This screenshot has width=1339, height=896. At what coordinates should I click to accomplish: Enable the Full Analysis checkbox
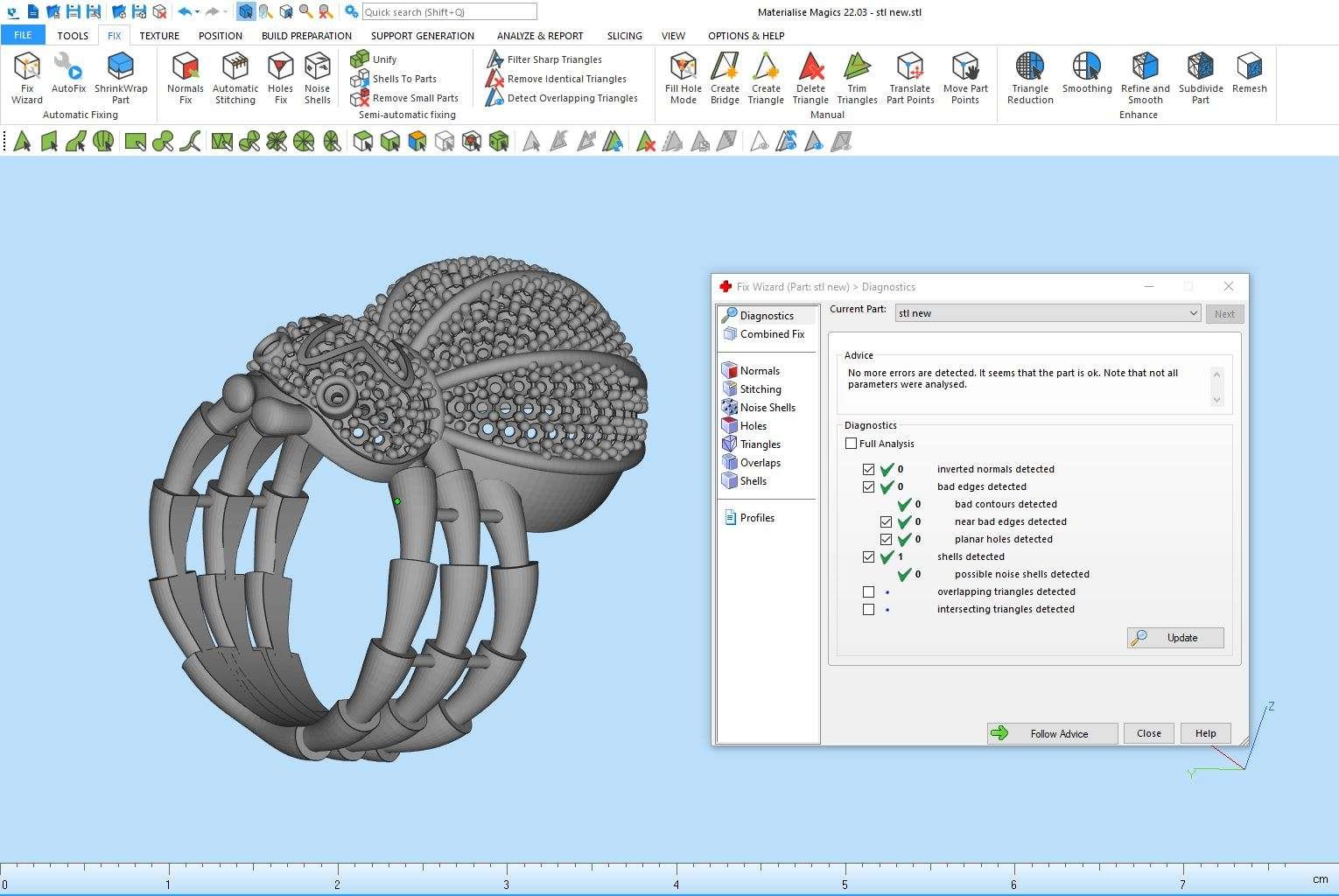(x=851, y=444)
